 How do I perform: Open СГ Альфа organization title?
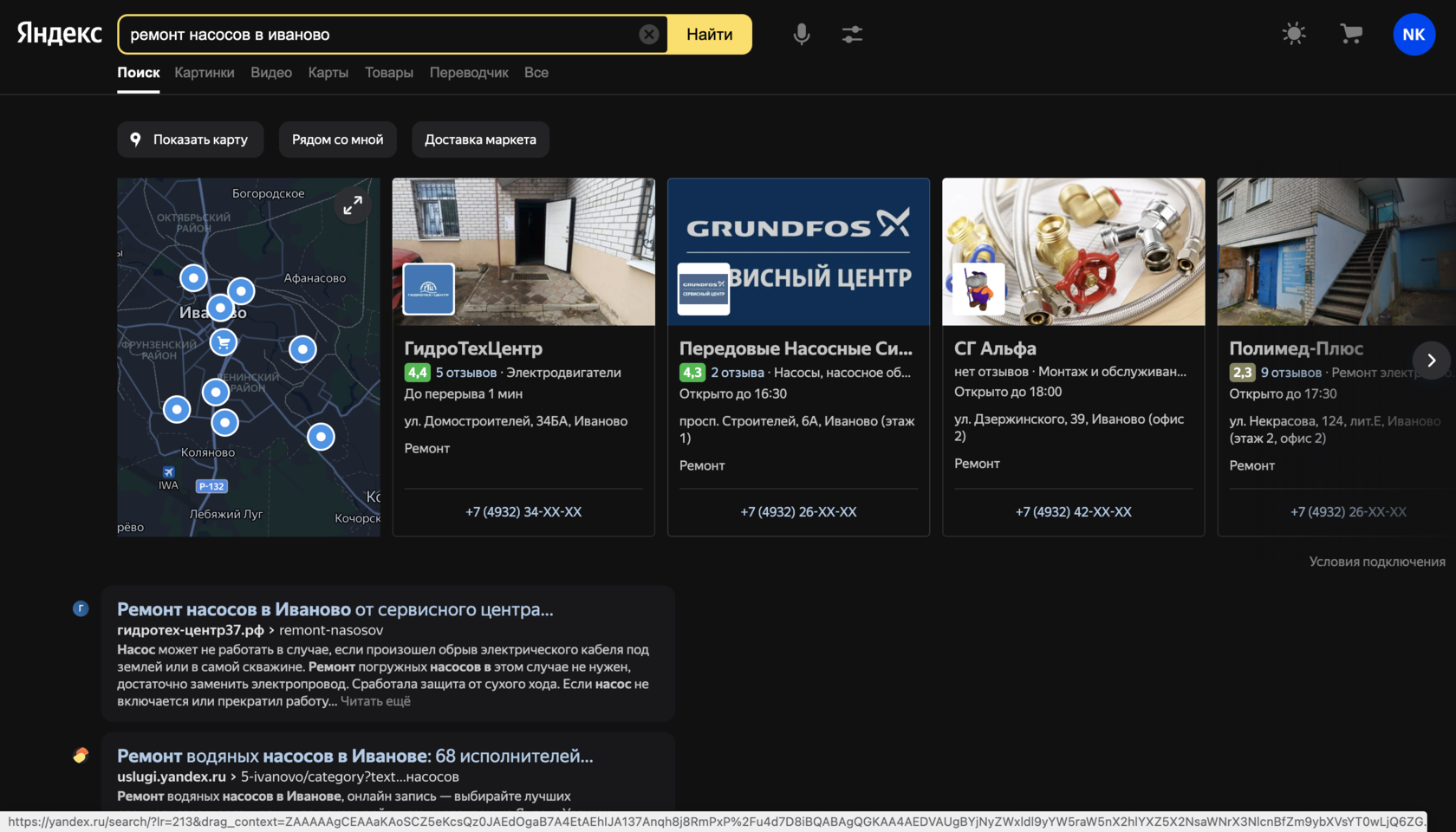[x=995, y=348]
